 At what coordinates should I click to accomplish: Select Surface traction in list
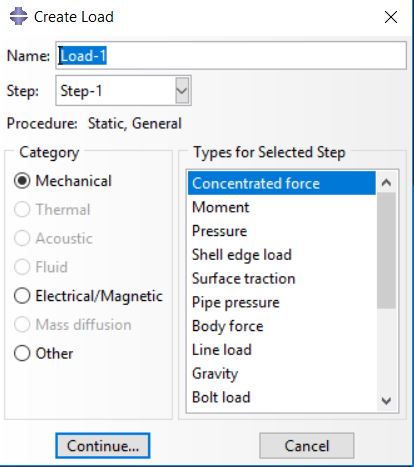click(x=282, y=279)
